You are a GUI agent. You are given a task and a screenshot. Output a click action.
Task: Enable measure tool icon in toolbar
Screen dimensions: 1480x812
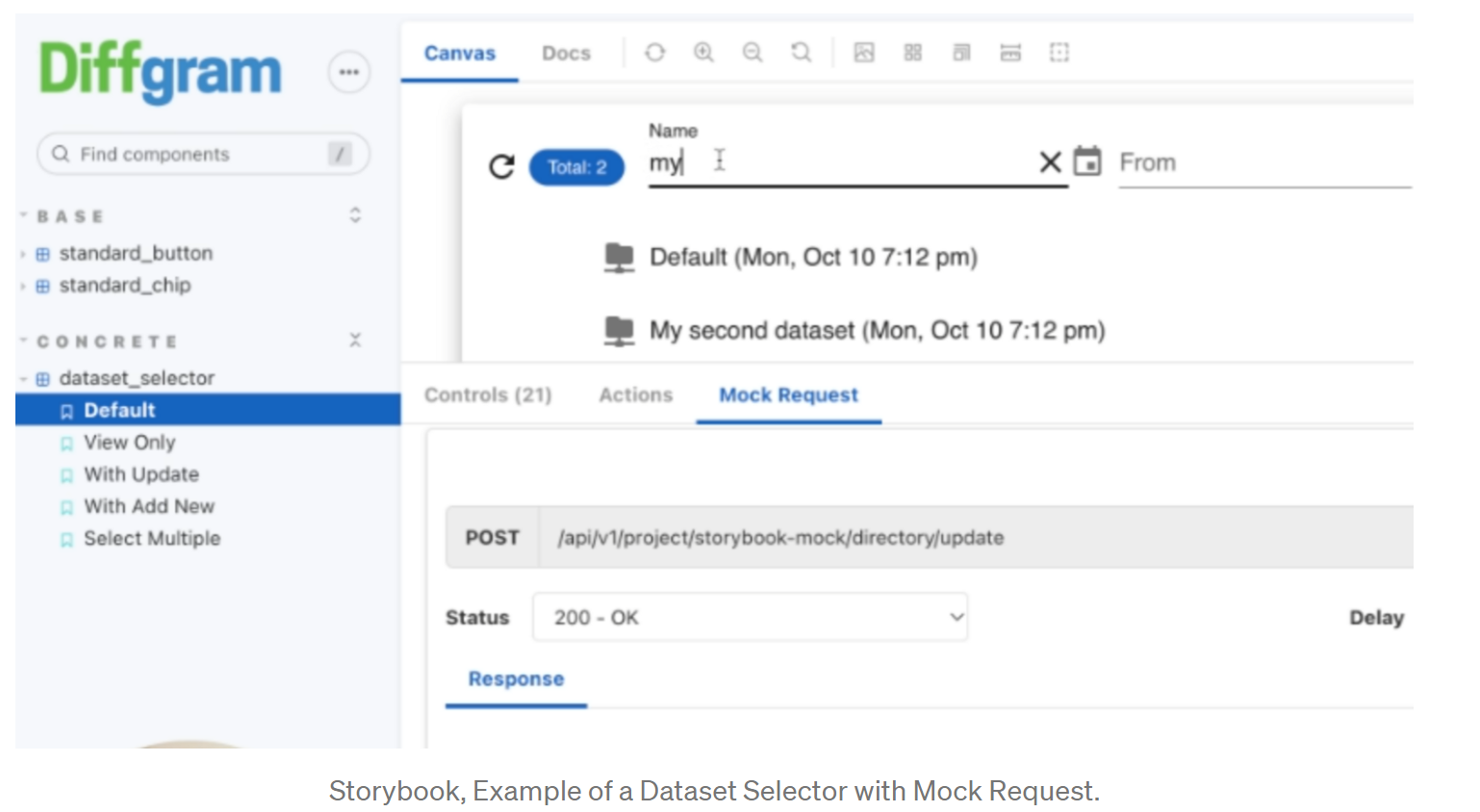[1010, 52]
